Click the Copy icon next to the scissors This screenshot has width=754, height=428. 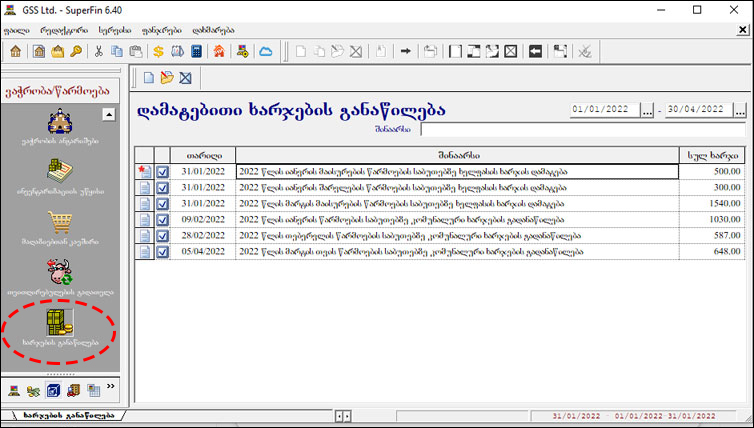[x=117, y=51]
